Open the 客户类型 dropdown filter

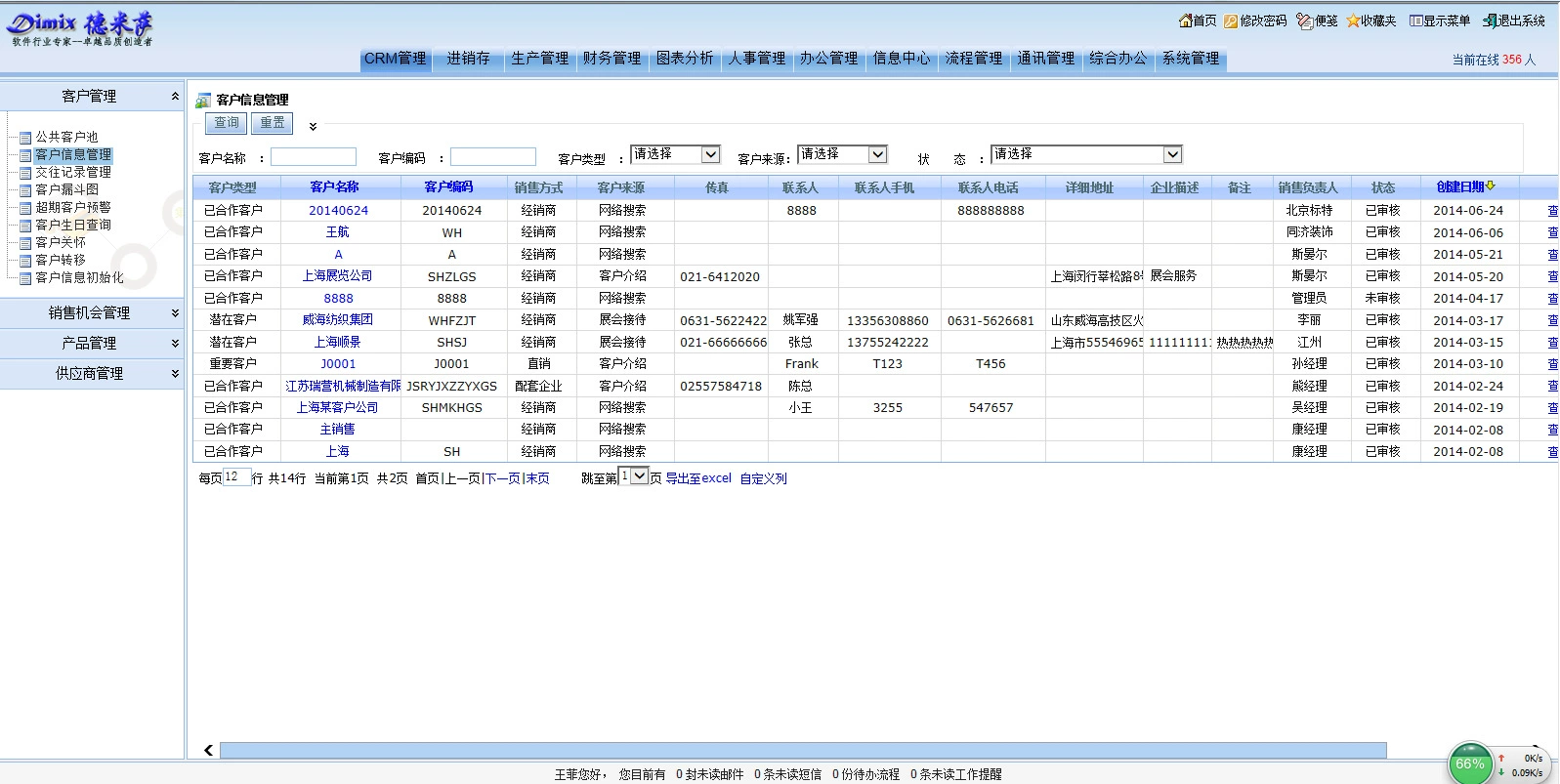point(675,154)
